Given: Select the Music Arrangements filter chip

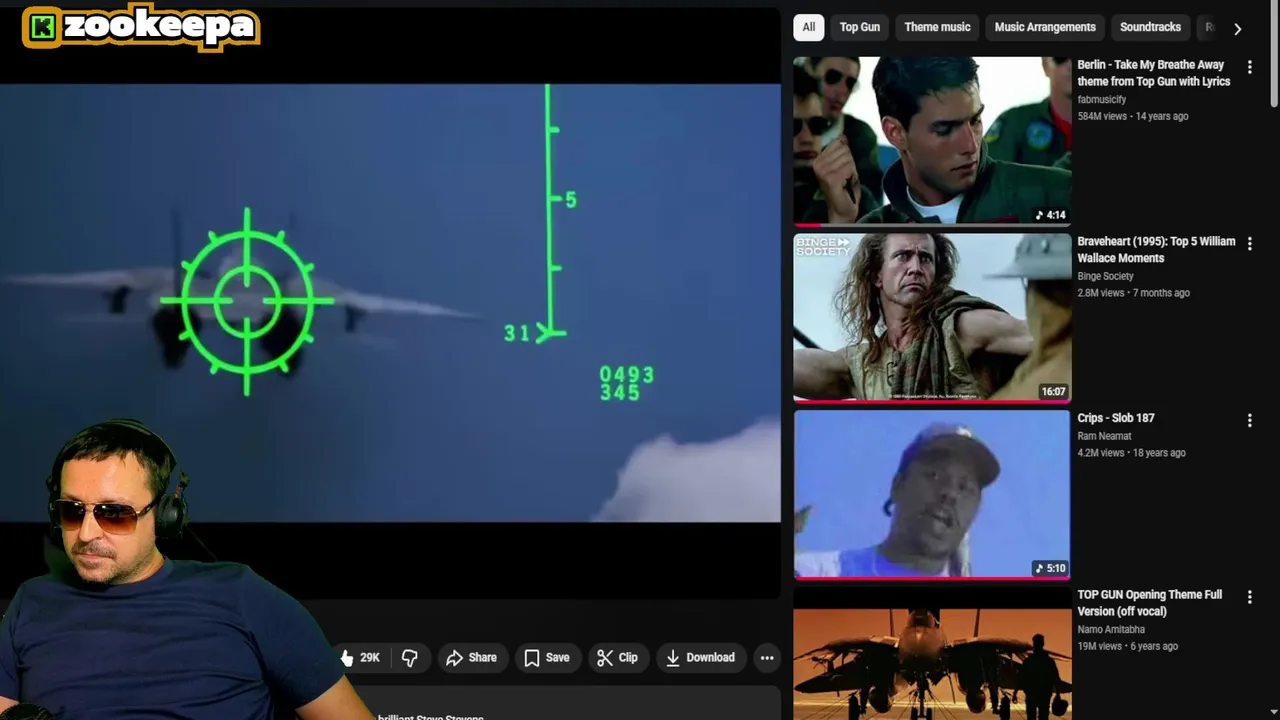Looking at the screenshot, I should (1045, 27).
